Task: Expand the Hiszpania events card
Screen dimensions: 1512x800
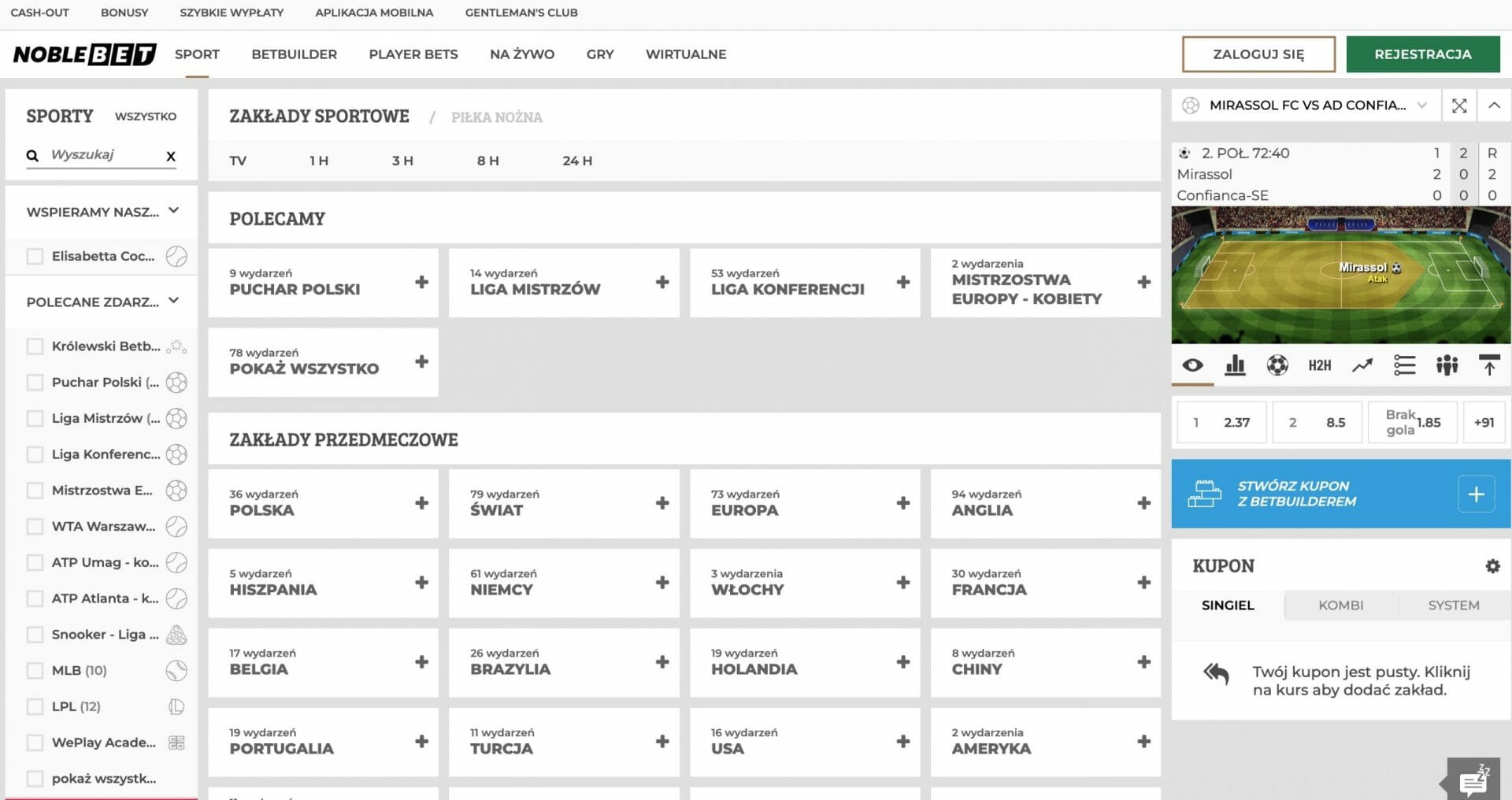Action: pos(323,583)
